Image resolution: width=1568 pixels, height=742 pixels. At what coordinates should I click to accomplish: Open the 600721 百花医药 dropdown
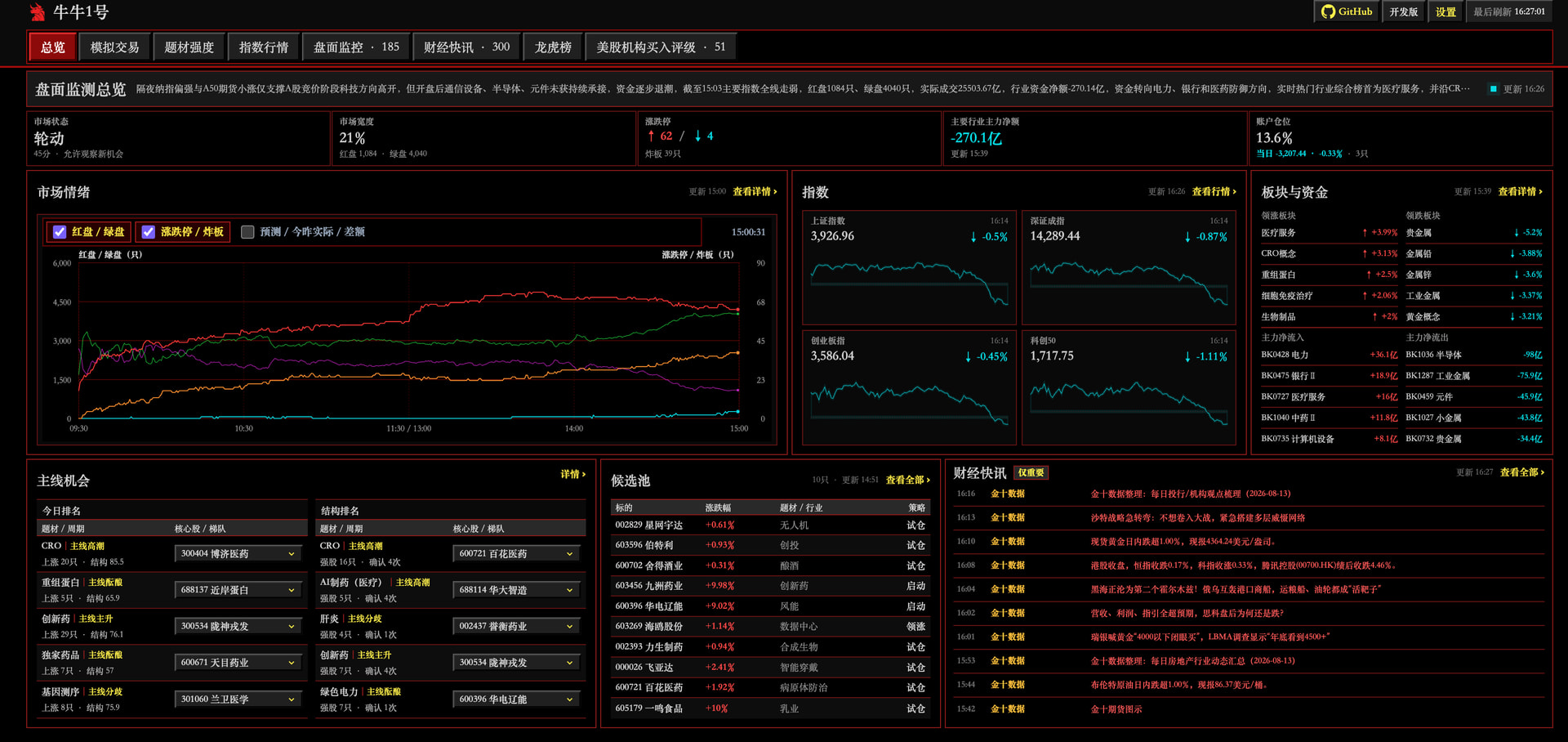point(516,554)
